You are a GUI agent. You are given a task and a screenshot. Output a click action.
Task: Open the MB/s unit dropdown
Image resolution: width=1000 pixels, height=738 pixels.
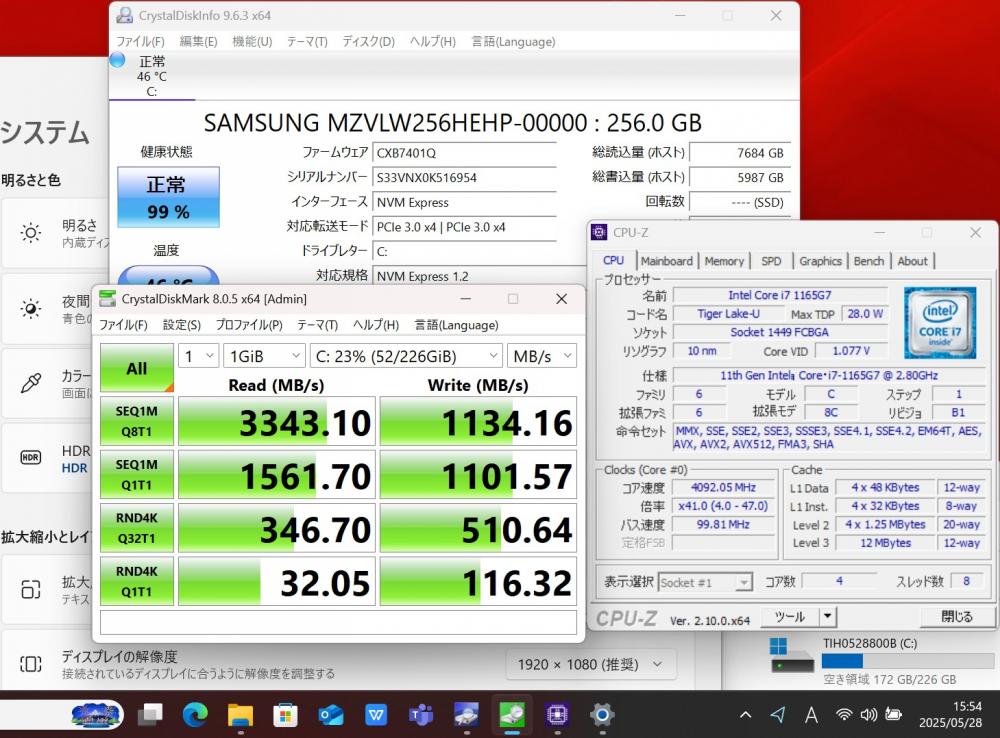tap(541, 356)
